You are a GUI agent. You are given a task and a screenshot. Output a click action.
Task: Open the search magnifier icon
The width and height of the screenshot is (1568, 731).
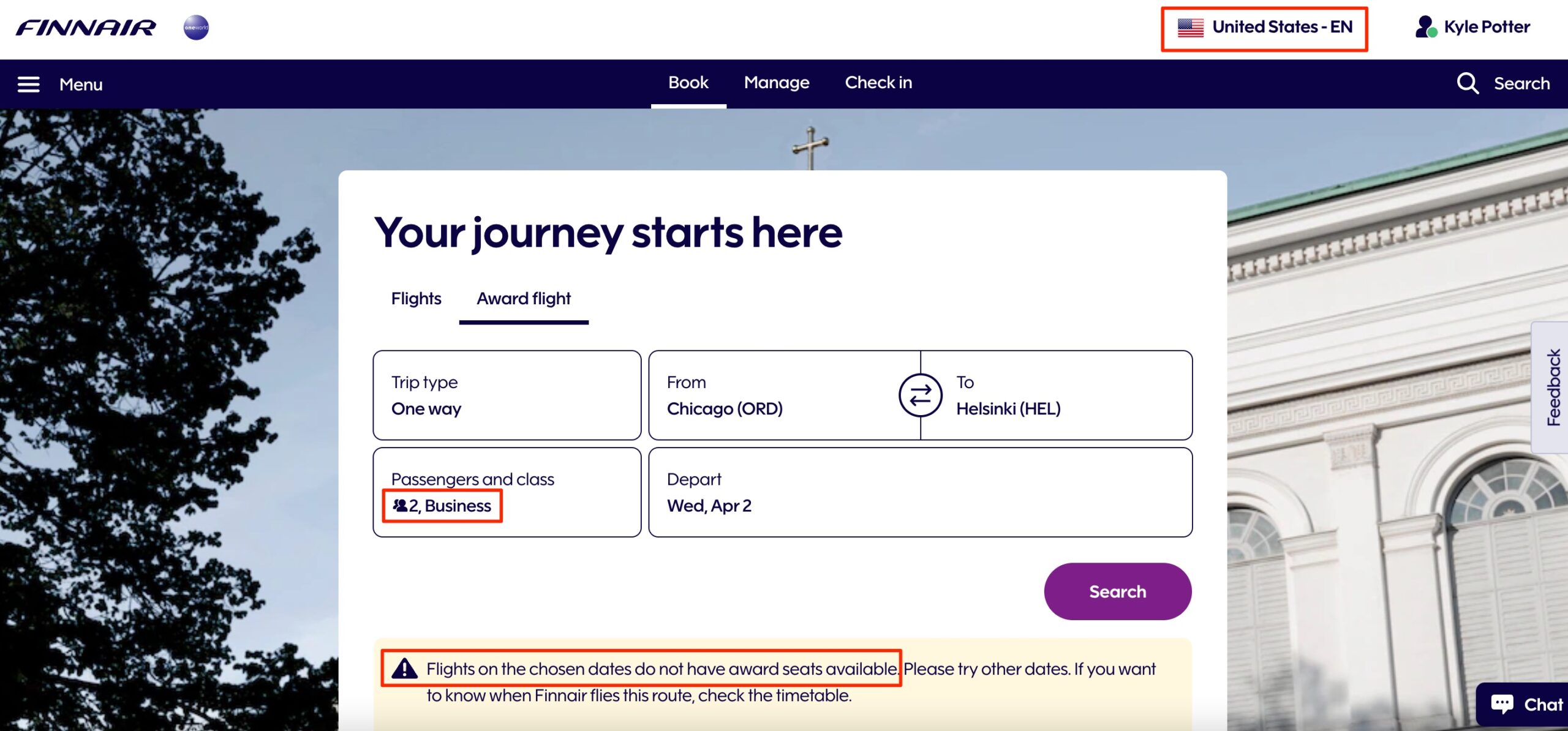coord(1468,83)
